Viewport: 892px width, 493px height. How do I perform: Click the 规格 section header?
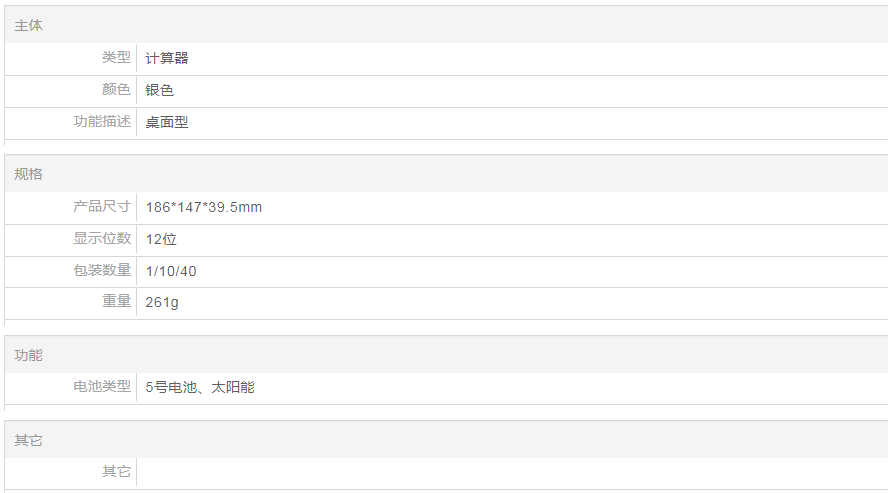28,174
